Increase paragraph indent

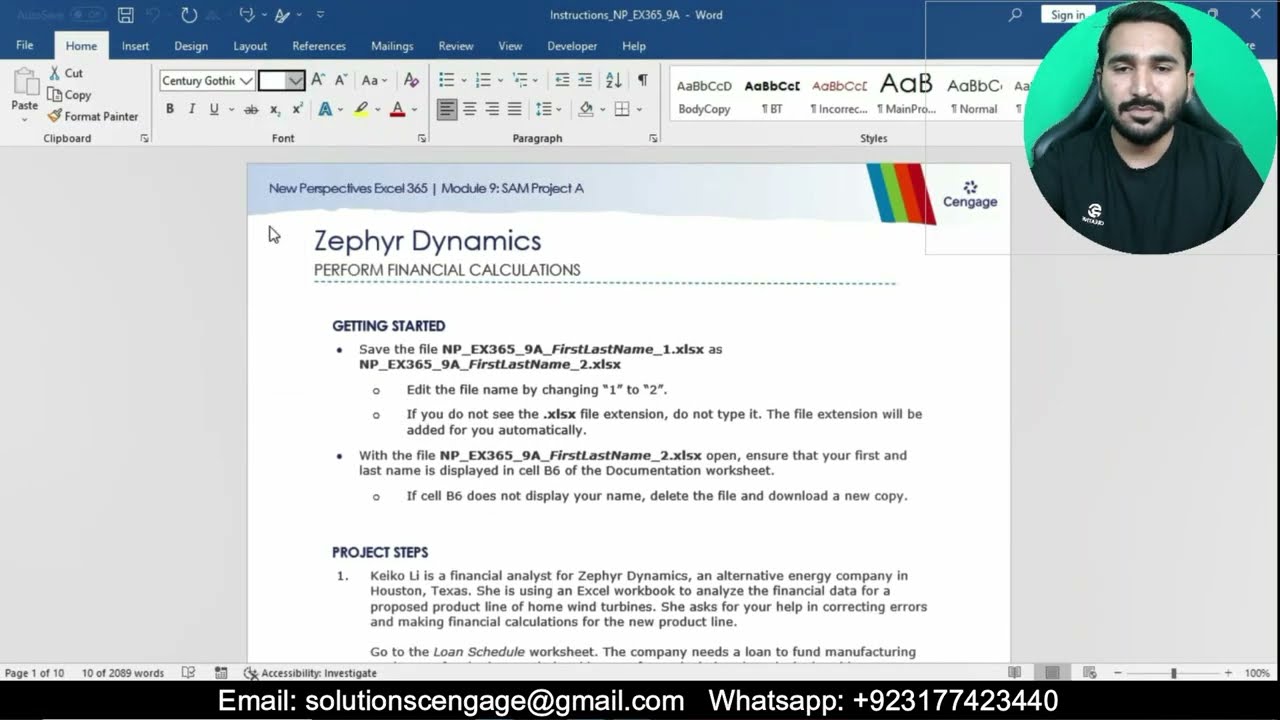tap(585, 80)
